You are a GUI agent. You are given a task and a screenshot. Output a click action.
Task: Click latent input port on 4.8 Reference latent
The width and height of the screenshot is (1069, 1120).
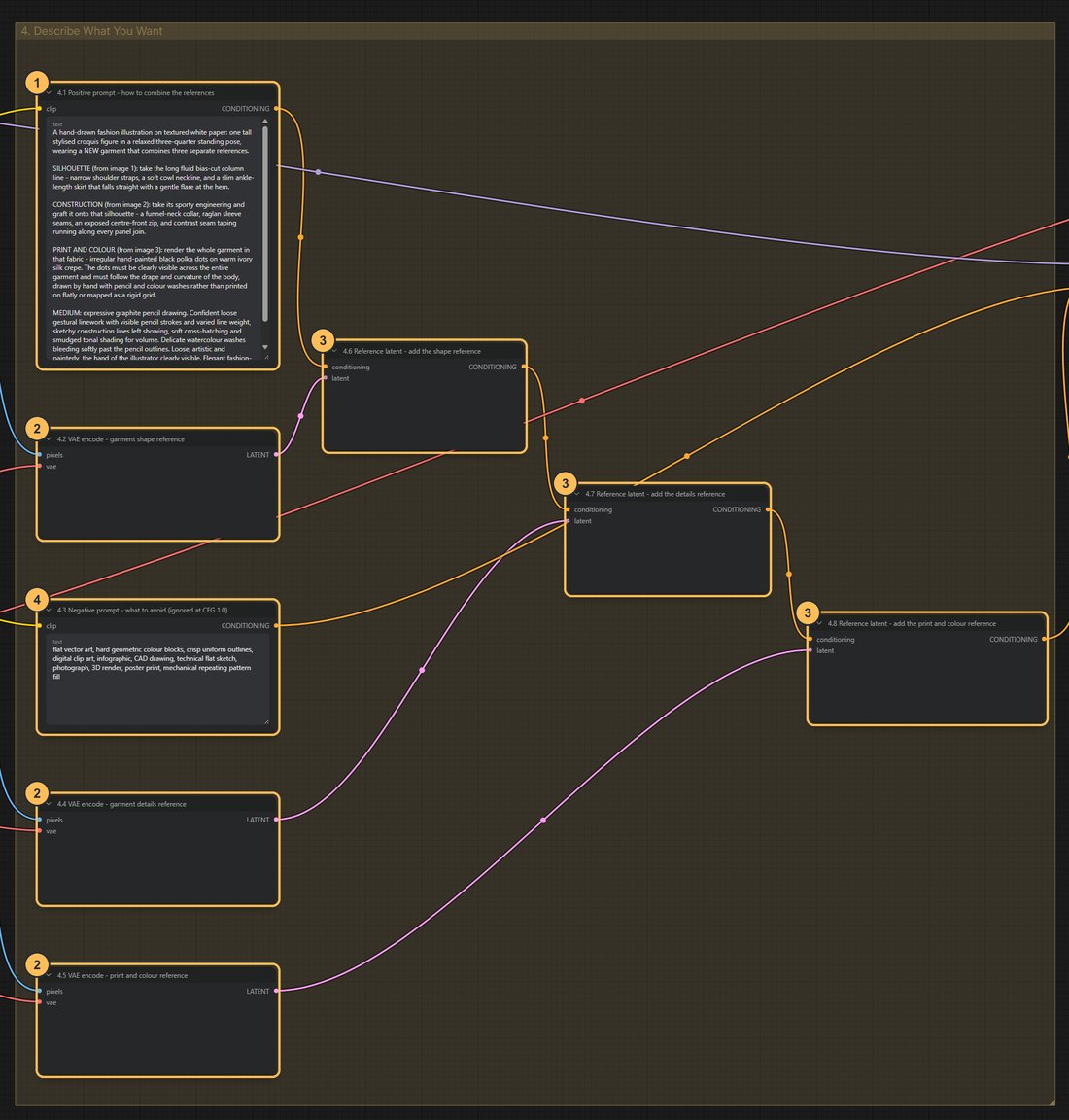810,650
